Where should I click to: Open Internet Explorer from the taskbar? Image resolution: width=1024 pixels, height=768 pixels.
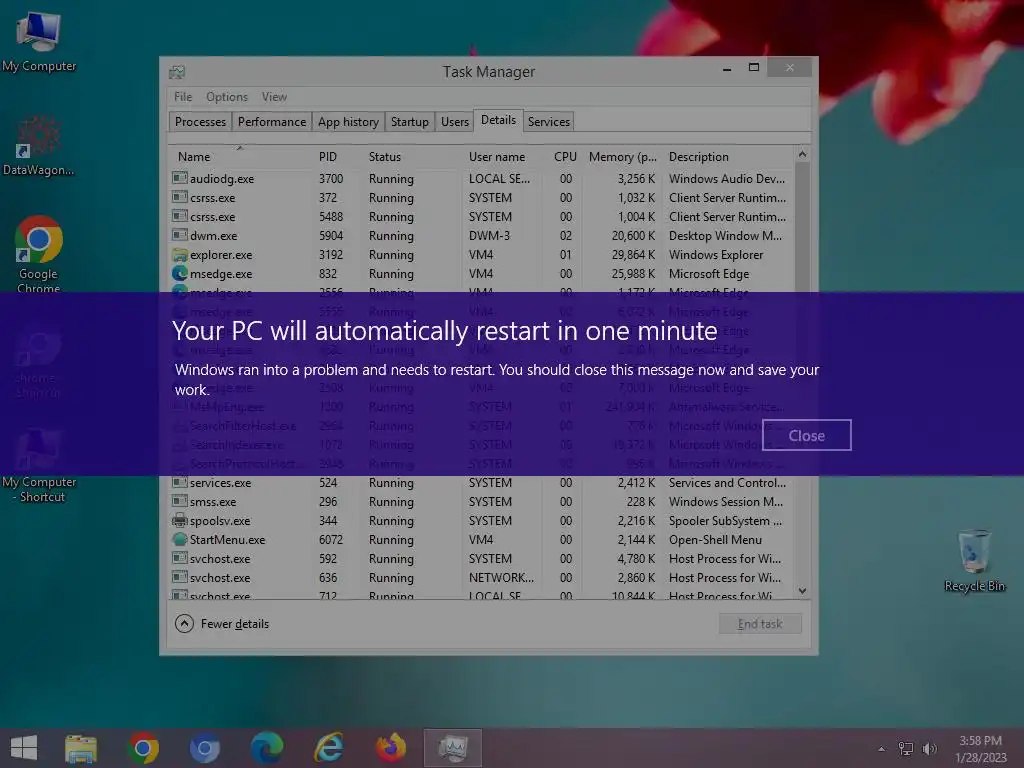pos(329,748)
